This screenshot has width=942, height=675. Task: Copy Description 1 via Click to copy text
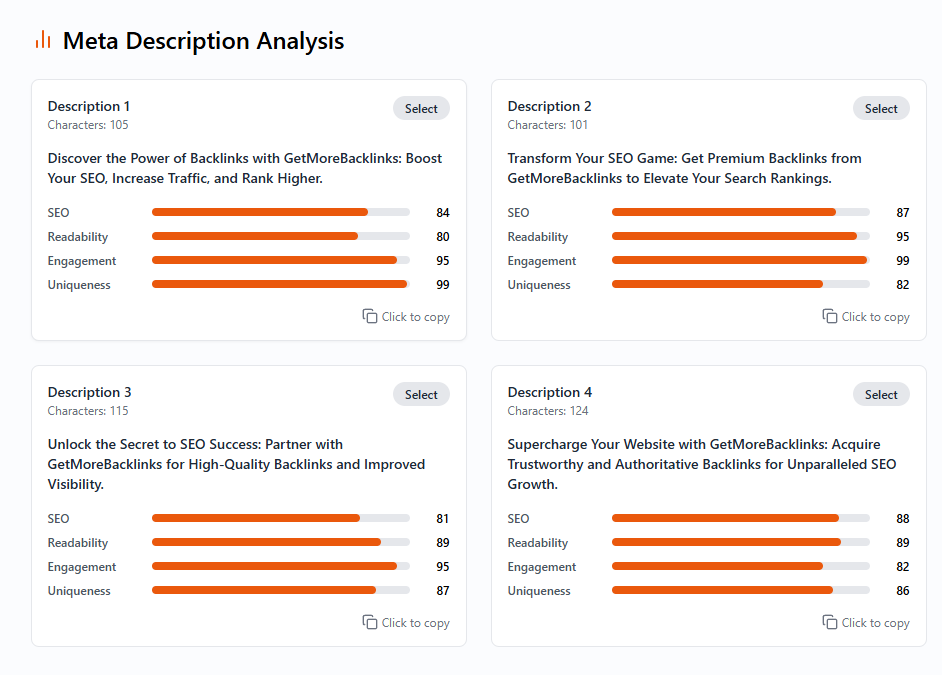point(416,316)
